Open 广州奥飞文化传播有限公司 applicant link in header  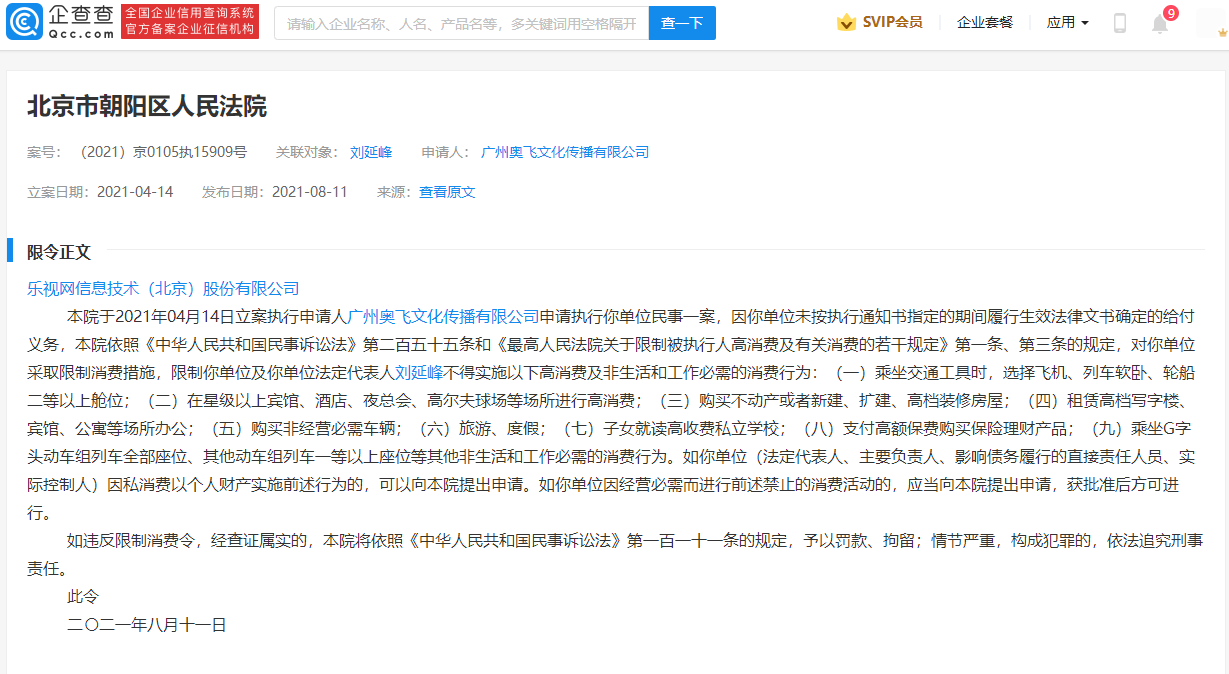tap(565, 152)
